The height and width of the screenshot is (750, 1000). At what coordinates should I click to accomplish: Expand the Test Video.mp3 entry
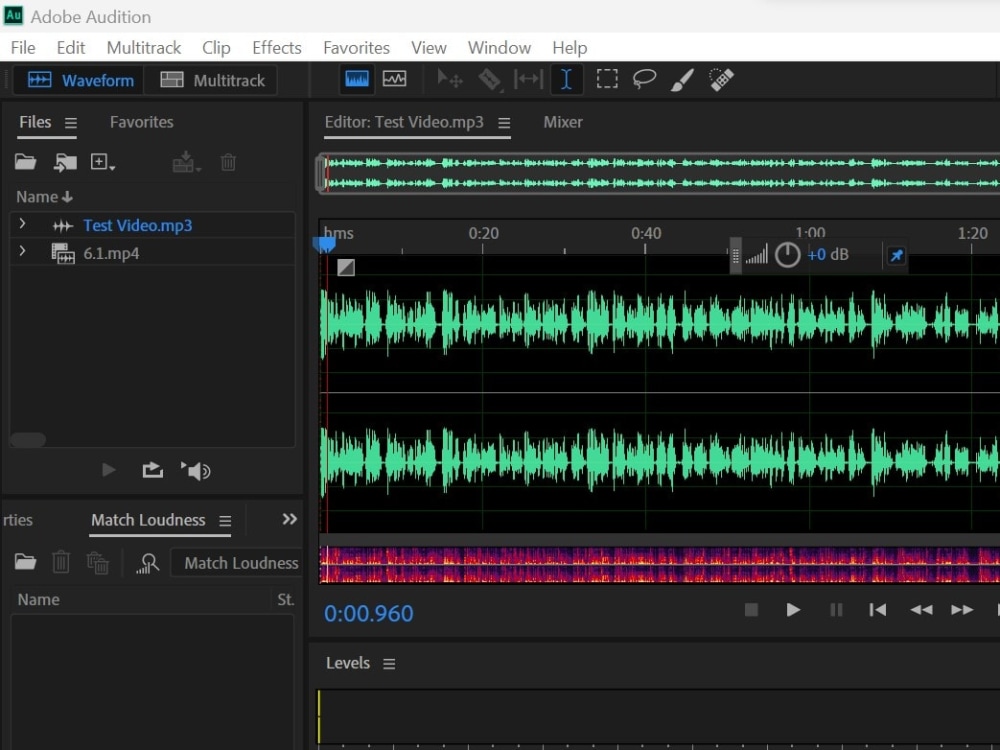click(x=22, y=224)
